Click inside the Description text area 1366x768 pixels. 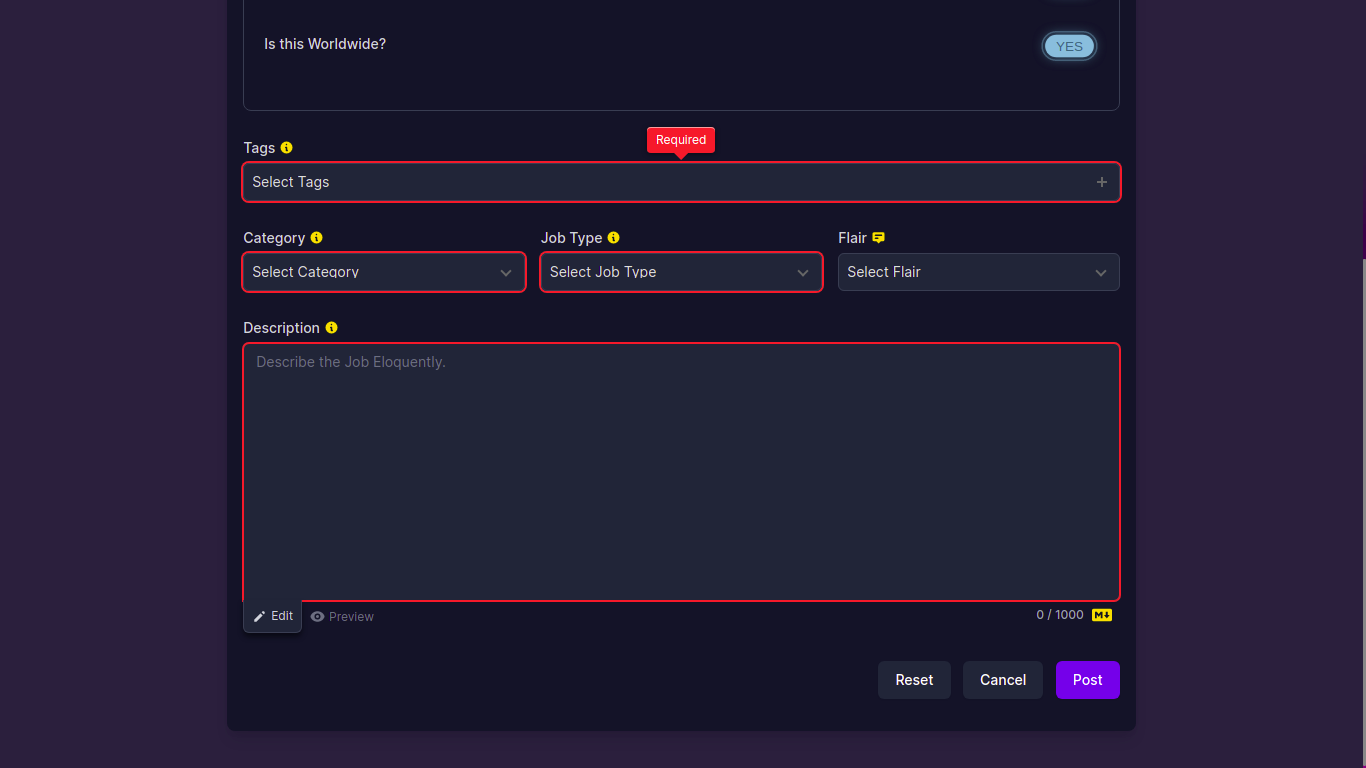pyautogui.click(x=681, y=470)
